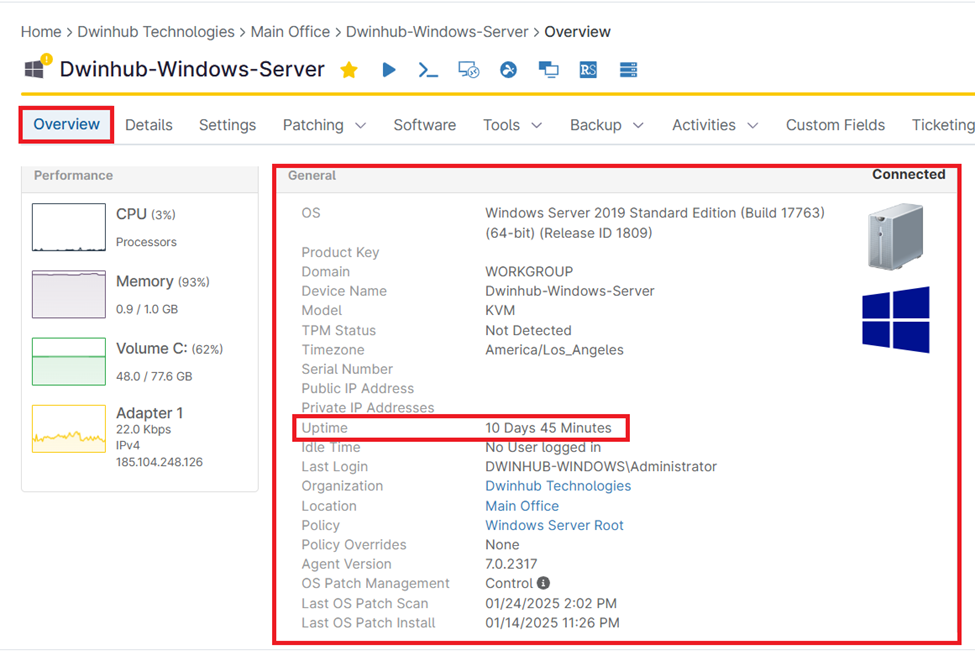Run a quick job using the play icon
Viewport: 975px width, 656px height.
pos(389,70)
